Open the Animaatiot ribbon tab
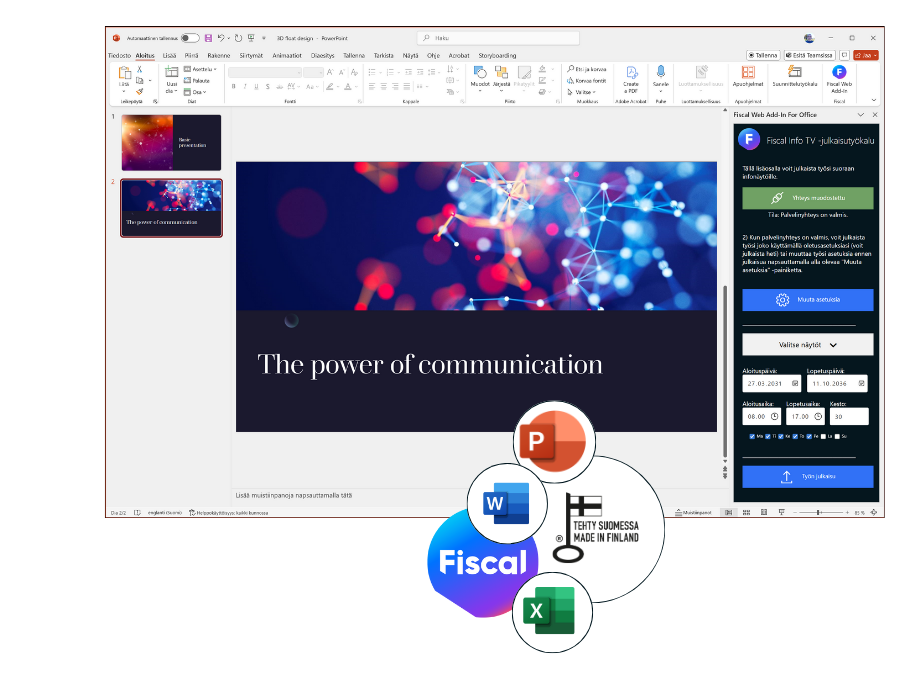Viewport: 920px width, 680px height. [x=287, y=56]
